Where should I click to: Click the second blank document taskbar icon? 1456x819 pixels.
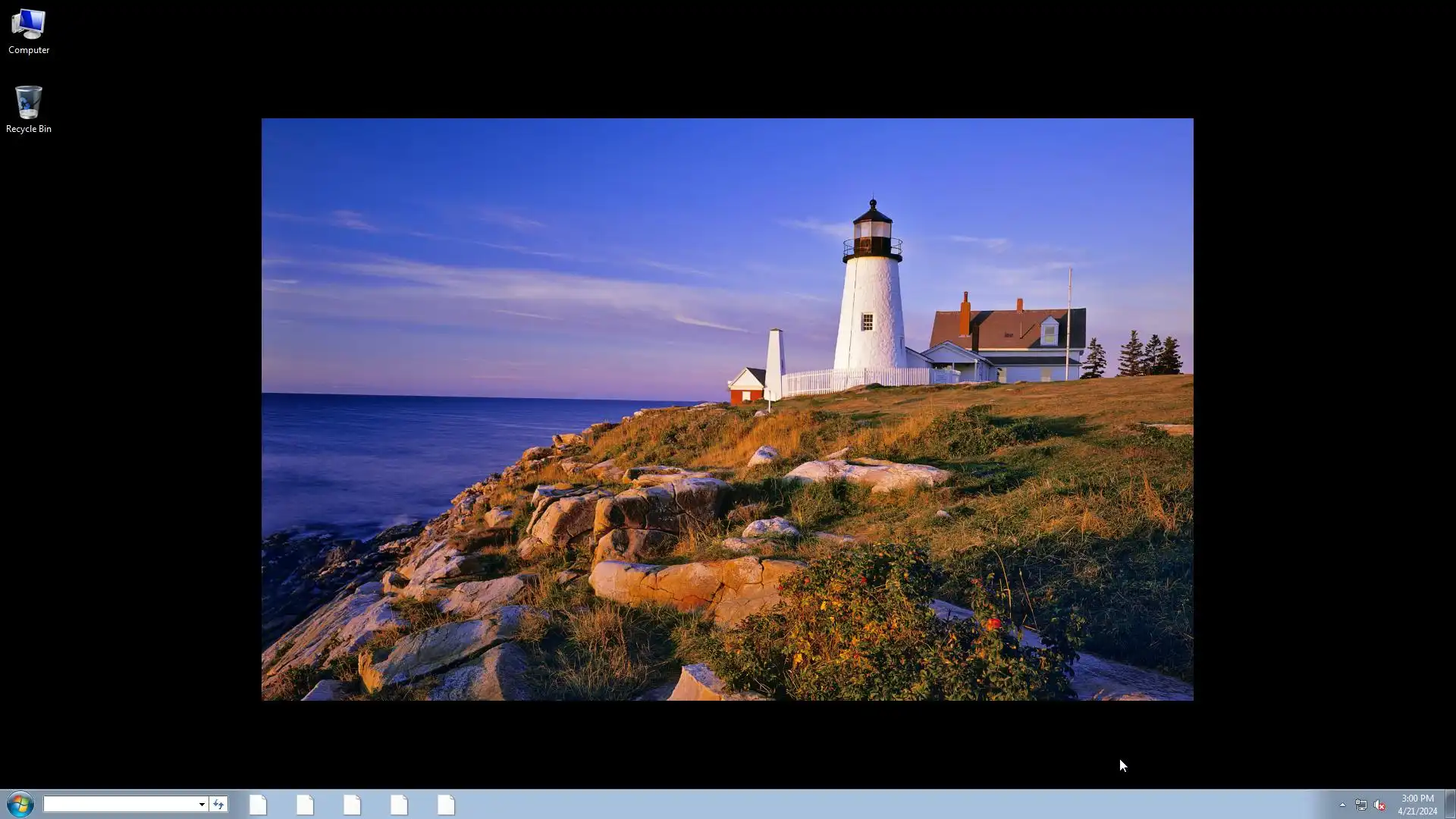pyautogui.click(x=305, y=805)
